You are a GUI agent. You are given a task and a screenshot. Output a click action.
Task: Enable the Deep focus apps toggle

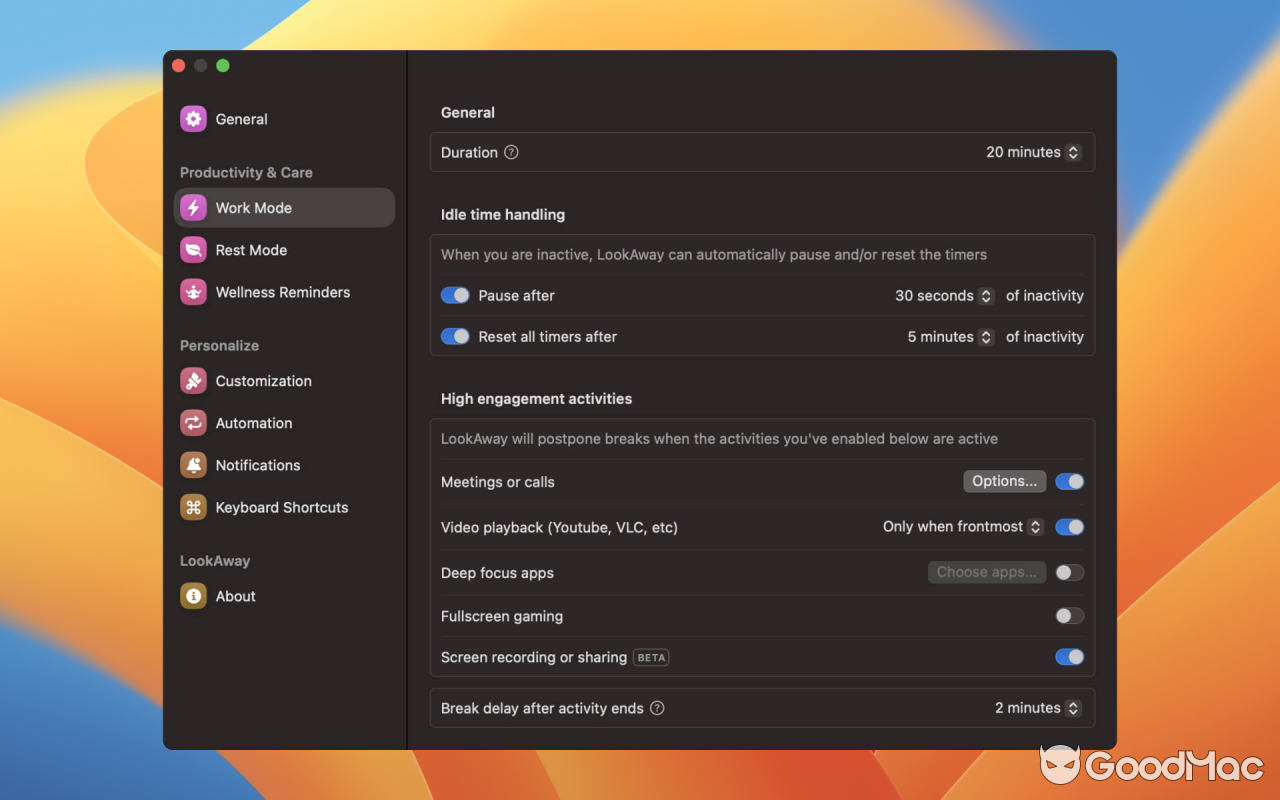click(1069, 571)
